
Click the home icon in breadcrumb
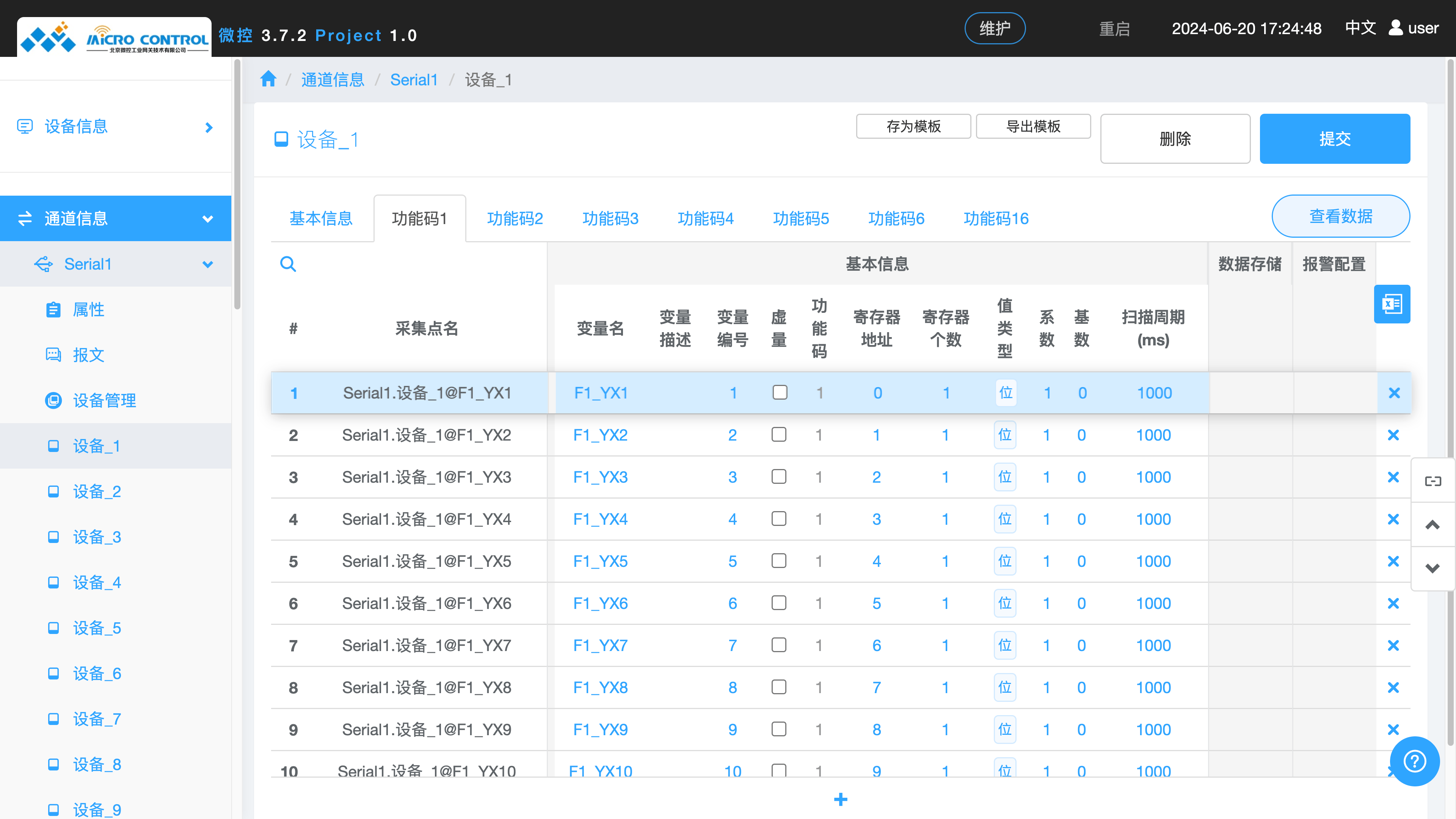coord(268,79)
